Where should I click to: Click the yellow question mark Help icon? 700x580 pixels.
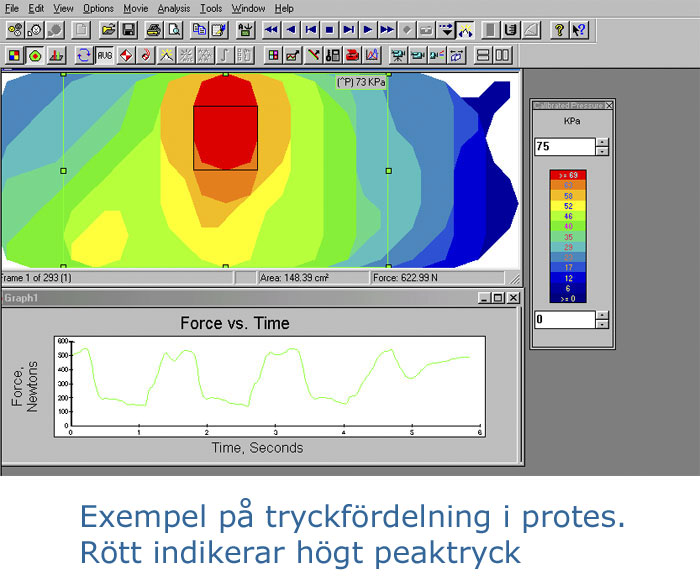point(558,30)
